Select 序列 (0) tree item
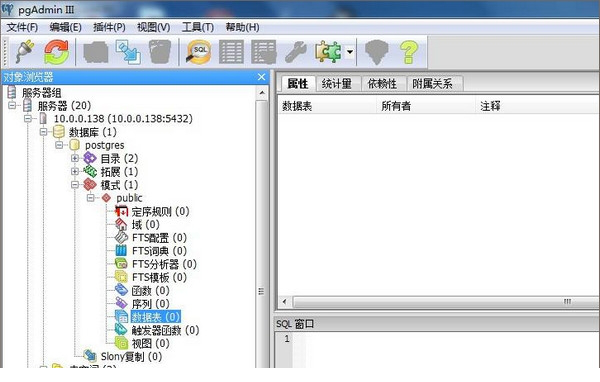The height and width of the screenshot is (382, 600). click(150, 304)
